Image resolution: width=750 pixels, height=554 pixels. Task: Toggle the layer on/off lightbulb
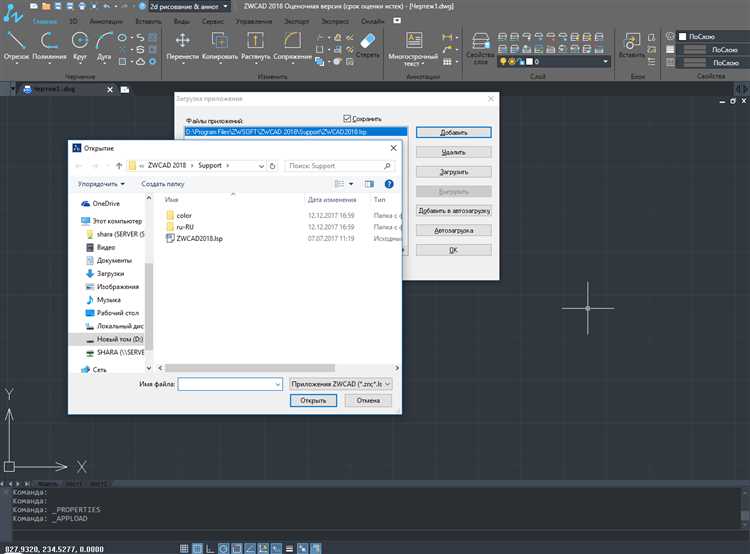point(503,61)
